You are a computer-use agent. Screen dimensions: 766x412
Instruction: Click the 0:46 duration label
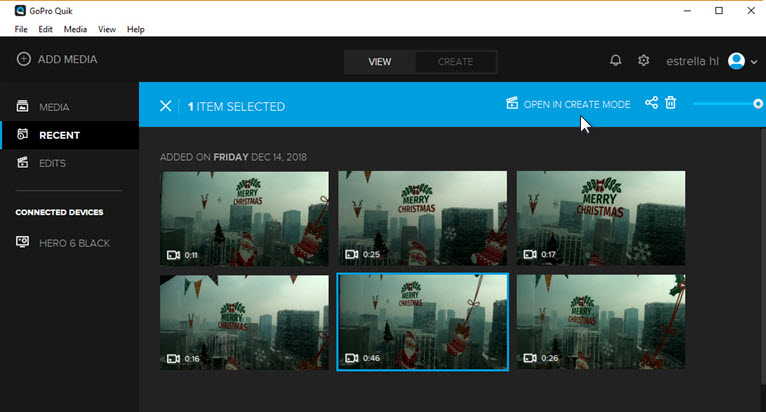click(371, 358)
